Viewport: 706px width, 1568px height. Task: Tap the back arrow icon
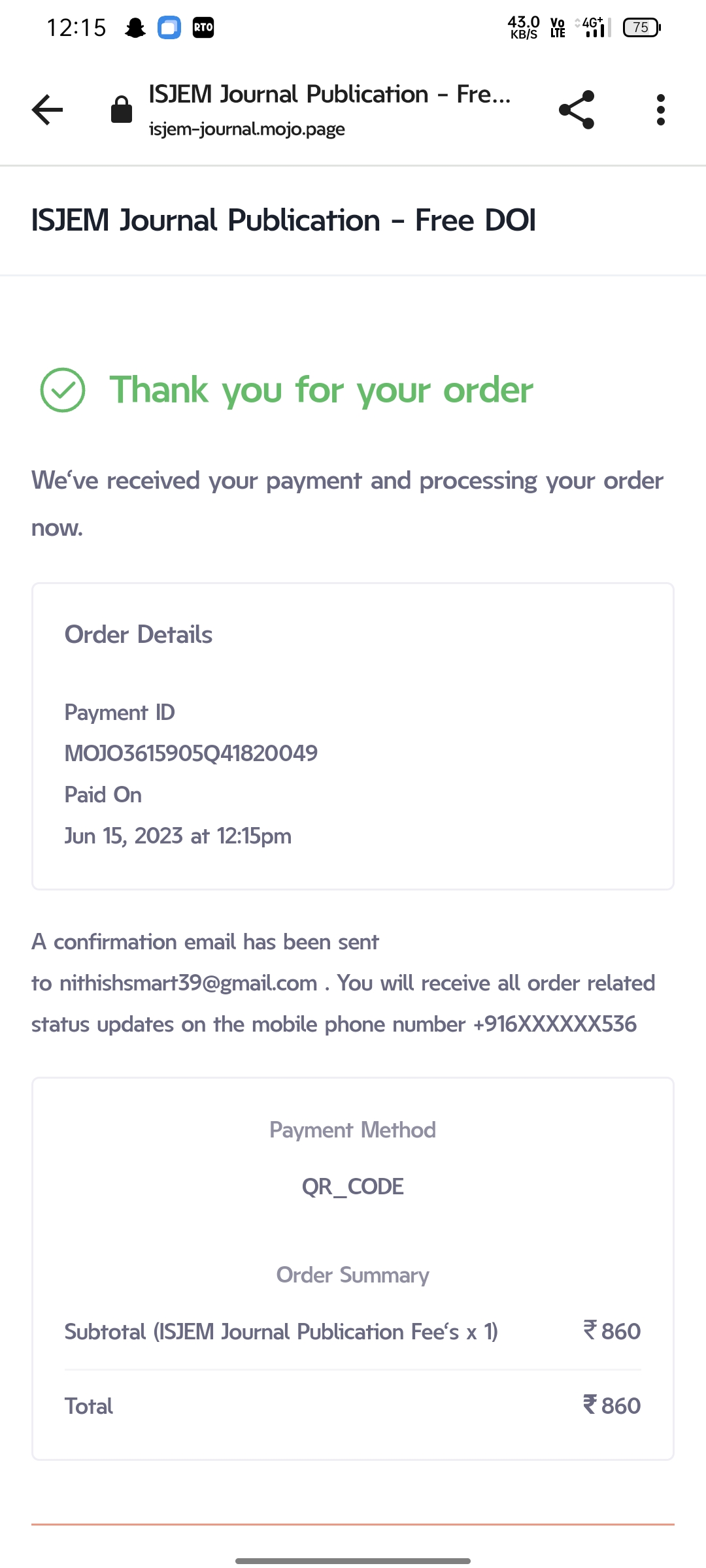[48, 109]
